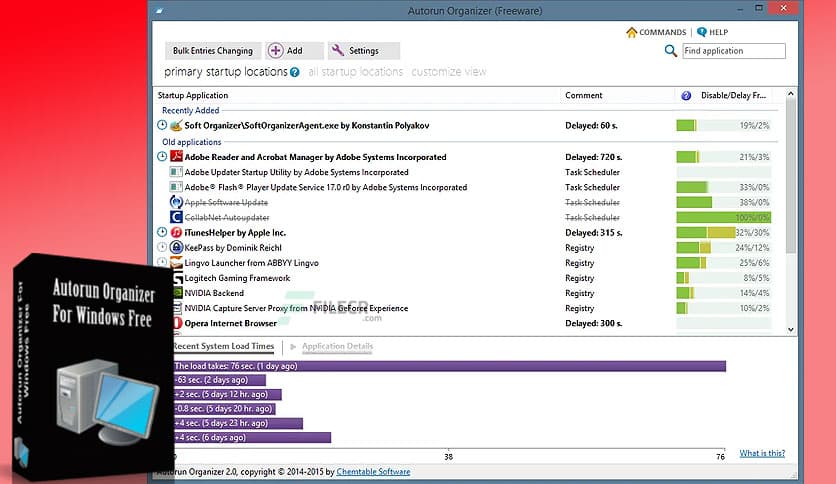Click the magnifier search icon
This screenshot has height=484, width=836.
coord(670,51)
